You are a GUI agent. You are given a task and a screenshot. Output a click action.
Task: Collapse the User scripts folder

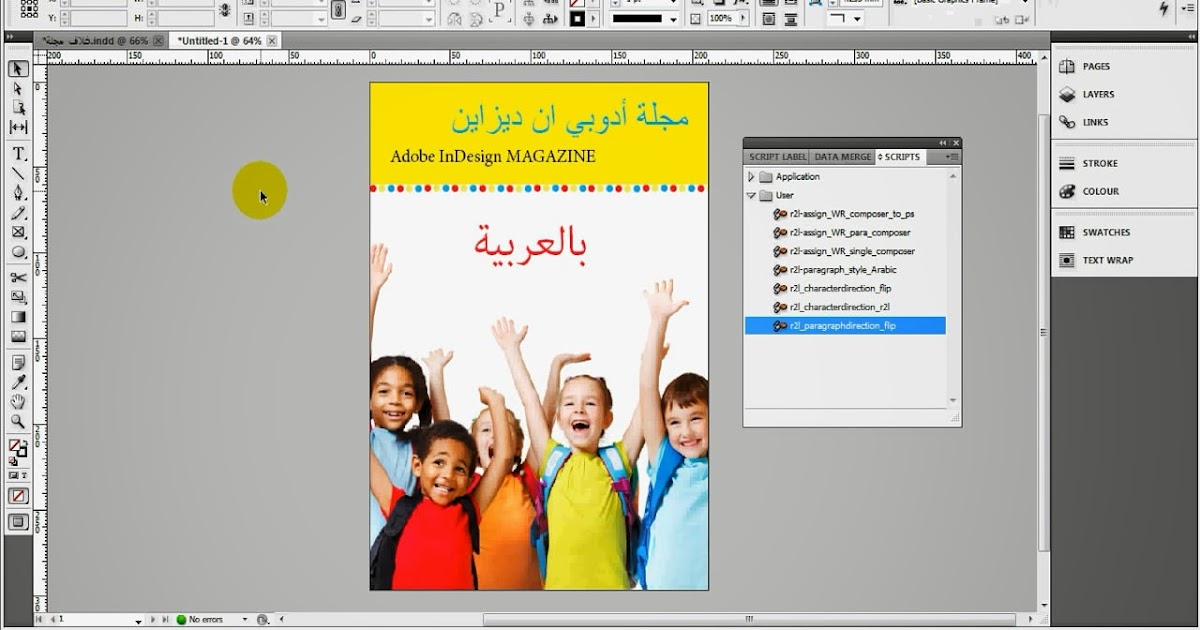click(x=752, y=196)
